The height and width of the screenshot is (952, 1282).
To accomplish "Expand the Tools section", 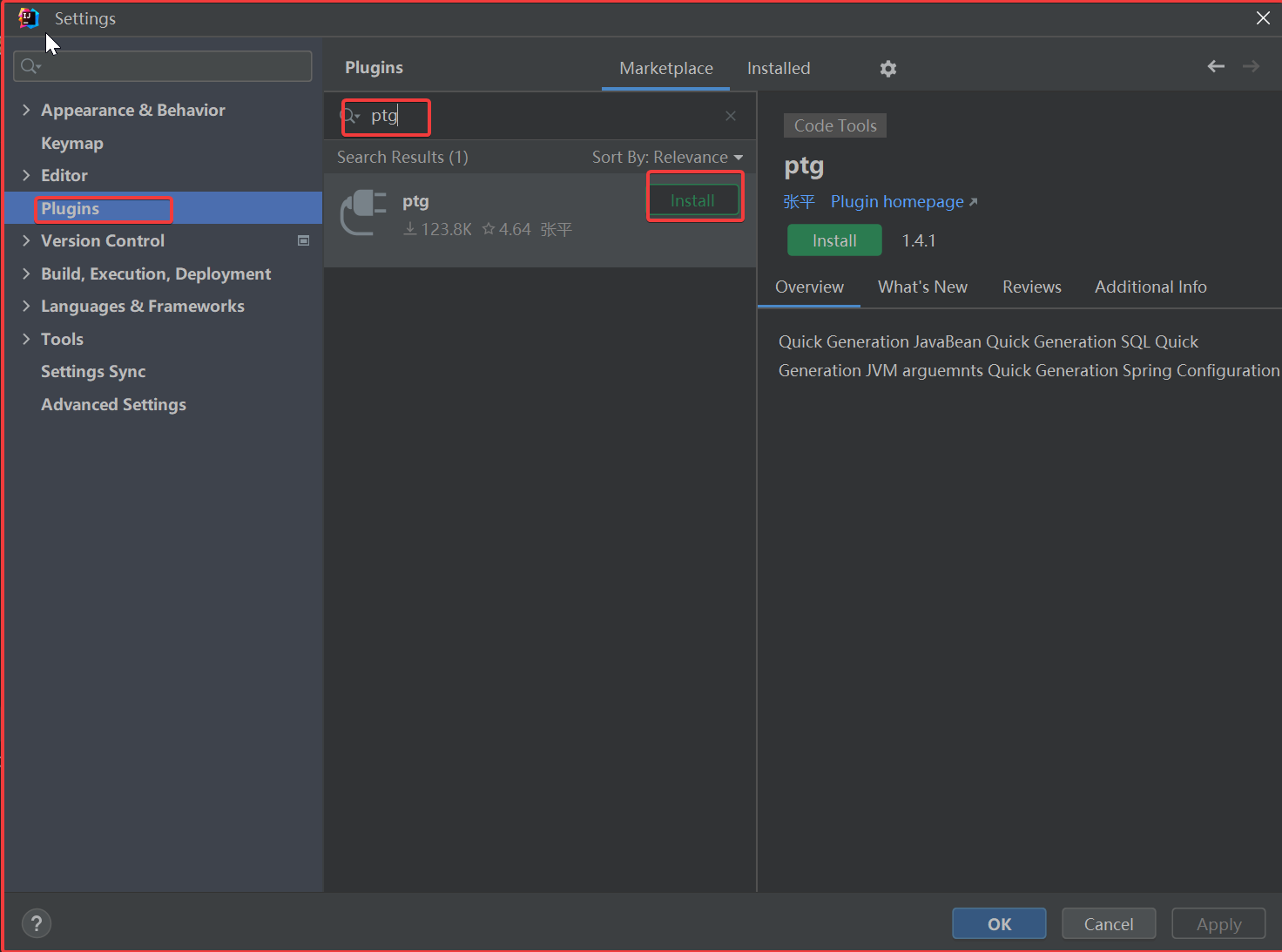I will [x=26, y=339].
